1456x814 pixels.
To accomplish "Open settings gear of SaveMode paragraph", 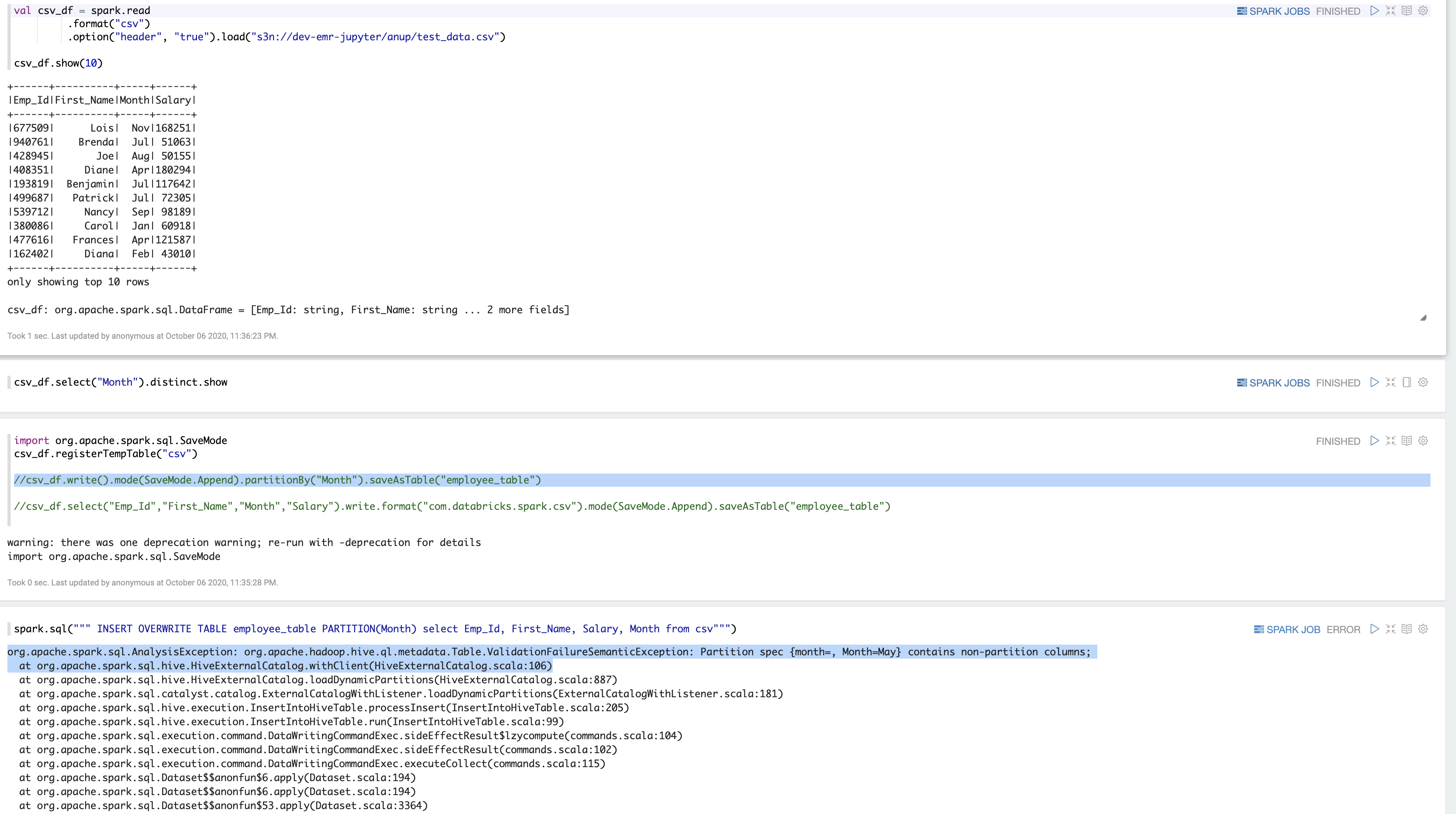I will pos(1423,441).
